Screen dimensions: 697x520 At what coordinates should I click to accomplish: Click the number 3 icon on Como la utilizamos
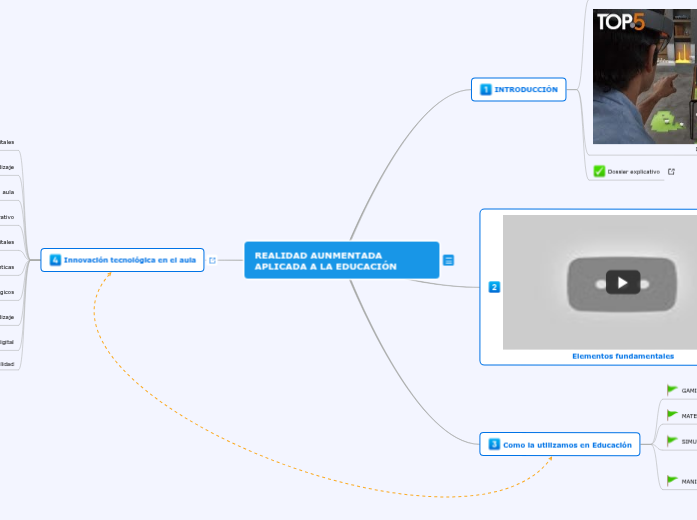pos(494,445)
